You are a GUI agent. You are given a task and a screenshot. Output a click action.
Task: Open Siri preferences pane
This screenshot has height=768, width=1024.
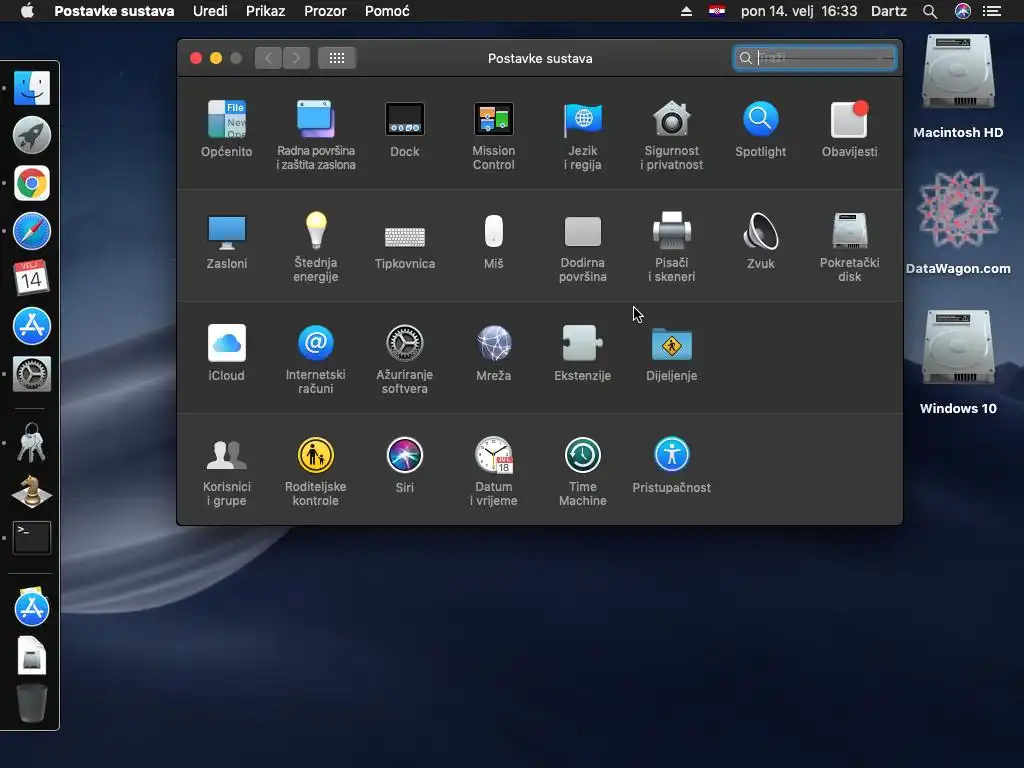coord(404,466)
